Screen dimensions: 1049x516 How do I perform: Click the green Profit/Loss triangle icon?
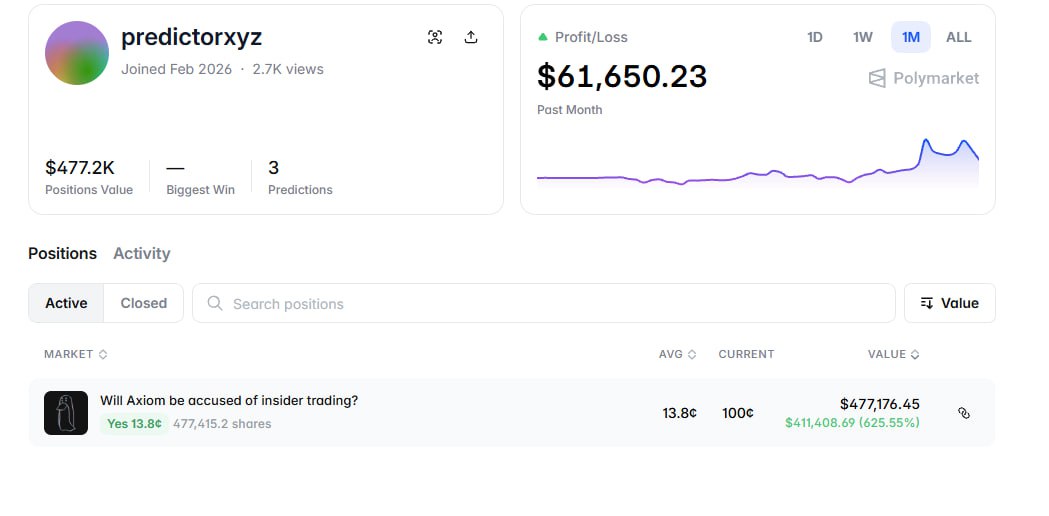point(543,37)
